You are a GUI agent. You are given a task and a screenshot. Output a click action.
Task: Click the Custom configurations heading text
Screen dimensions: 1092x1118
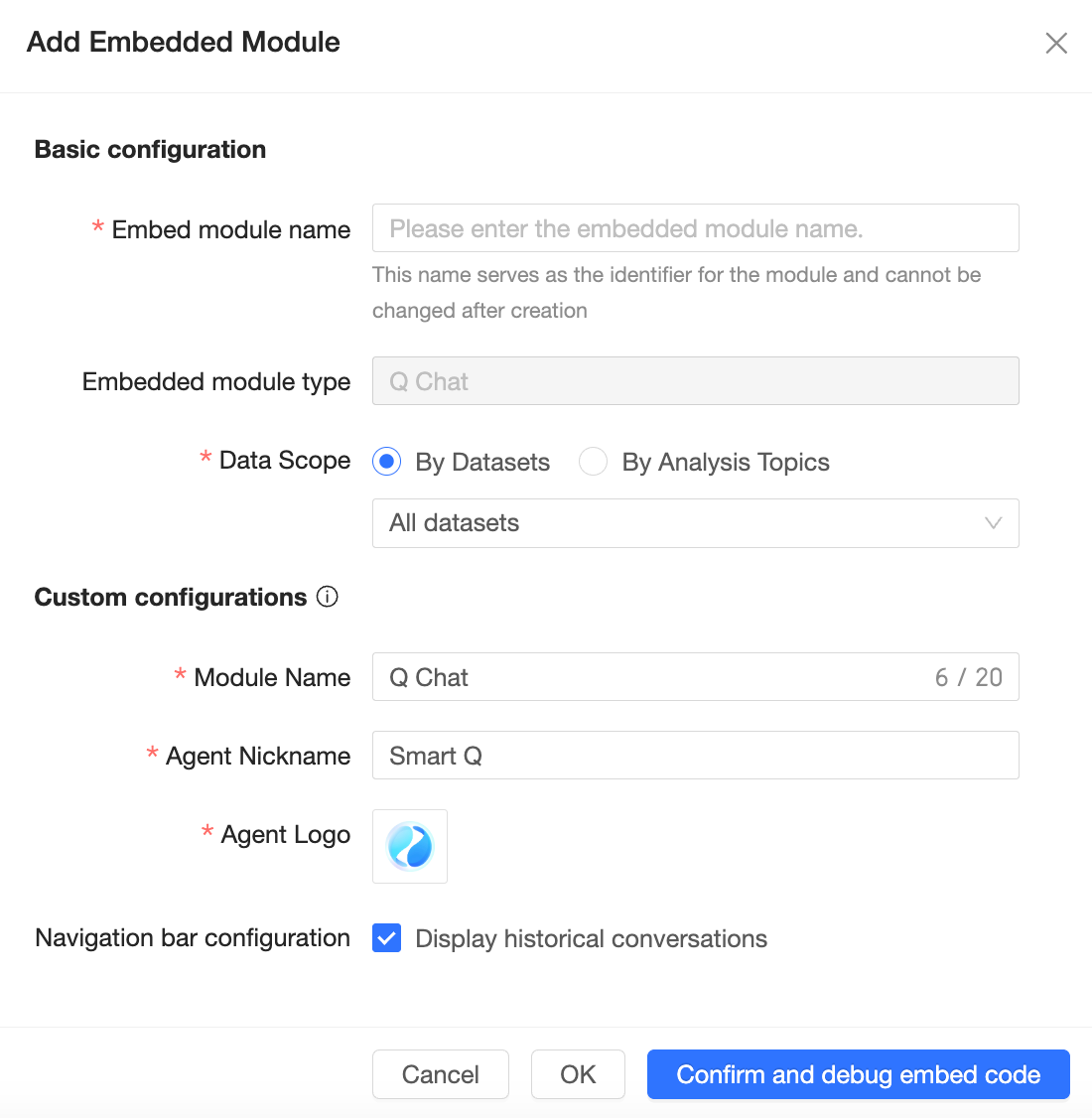pyautogui.click(x=171, y=597)
